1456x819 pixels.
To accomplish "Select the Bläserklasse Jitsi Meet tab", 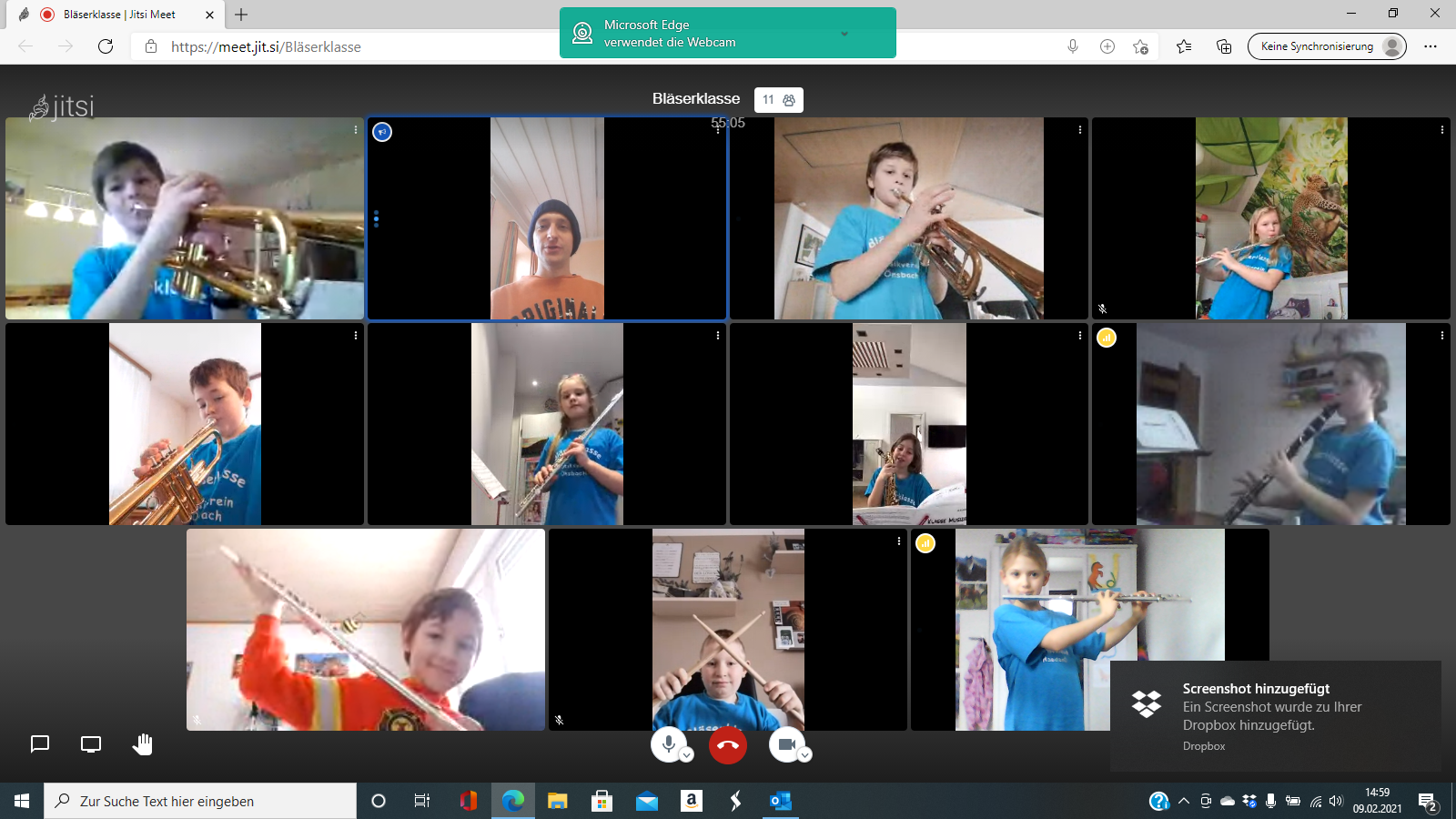I will (118, 15).
